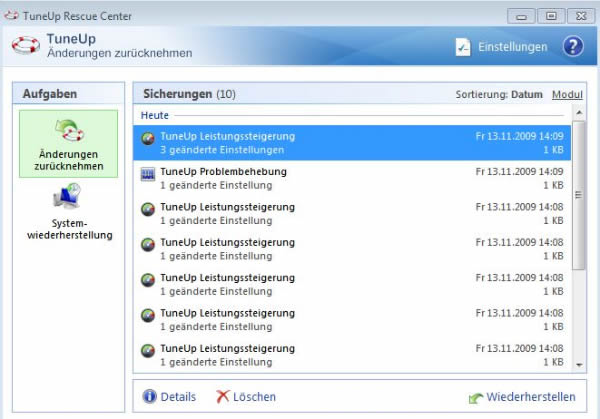Image resolution: width=600 pixels, height=419 pixels.
Task: Click the blue info Details icon
Action: click(150, 396)
